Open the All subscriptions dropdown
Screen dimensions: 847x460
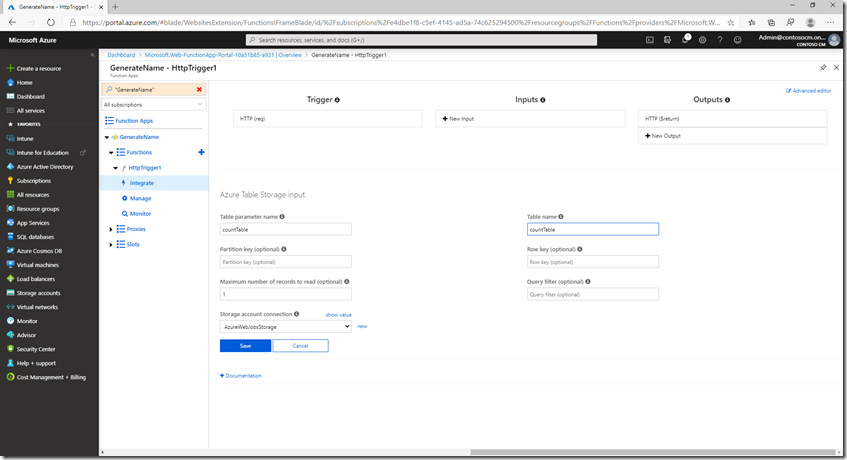(154, 104)
